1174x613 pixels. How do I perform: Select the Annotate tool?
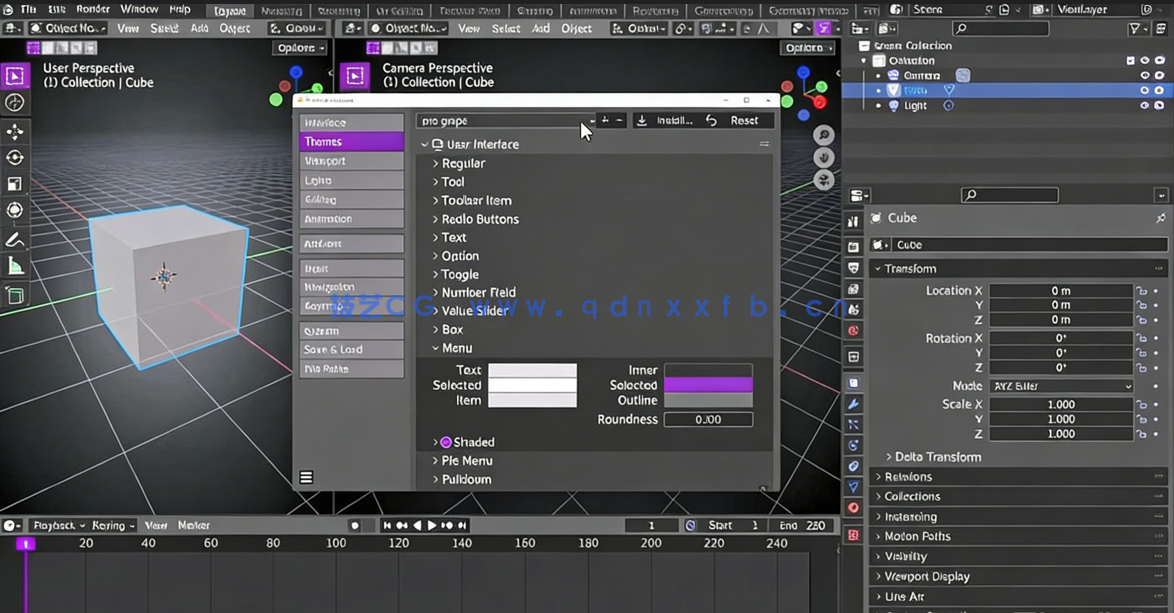pos(14,239)
